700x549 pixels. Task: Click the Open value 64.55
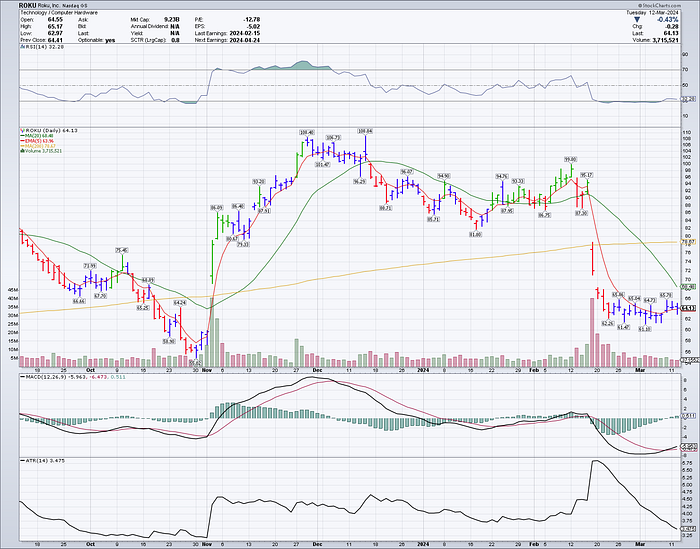coord(55,20)
